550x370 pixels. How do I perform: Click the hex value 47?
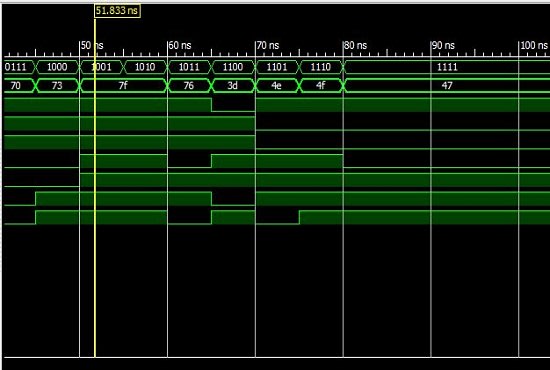point(447,86)
